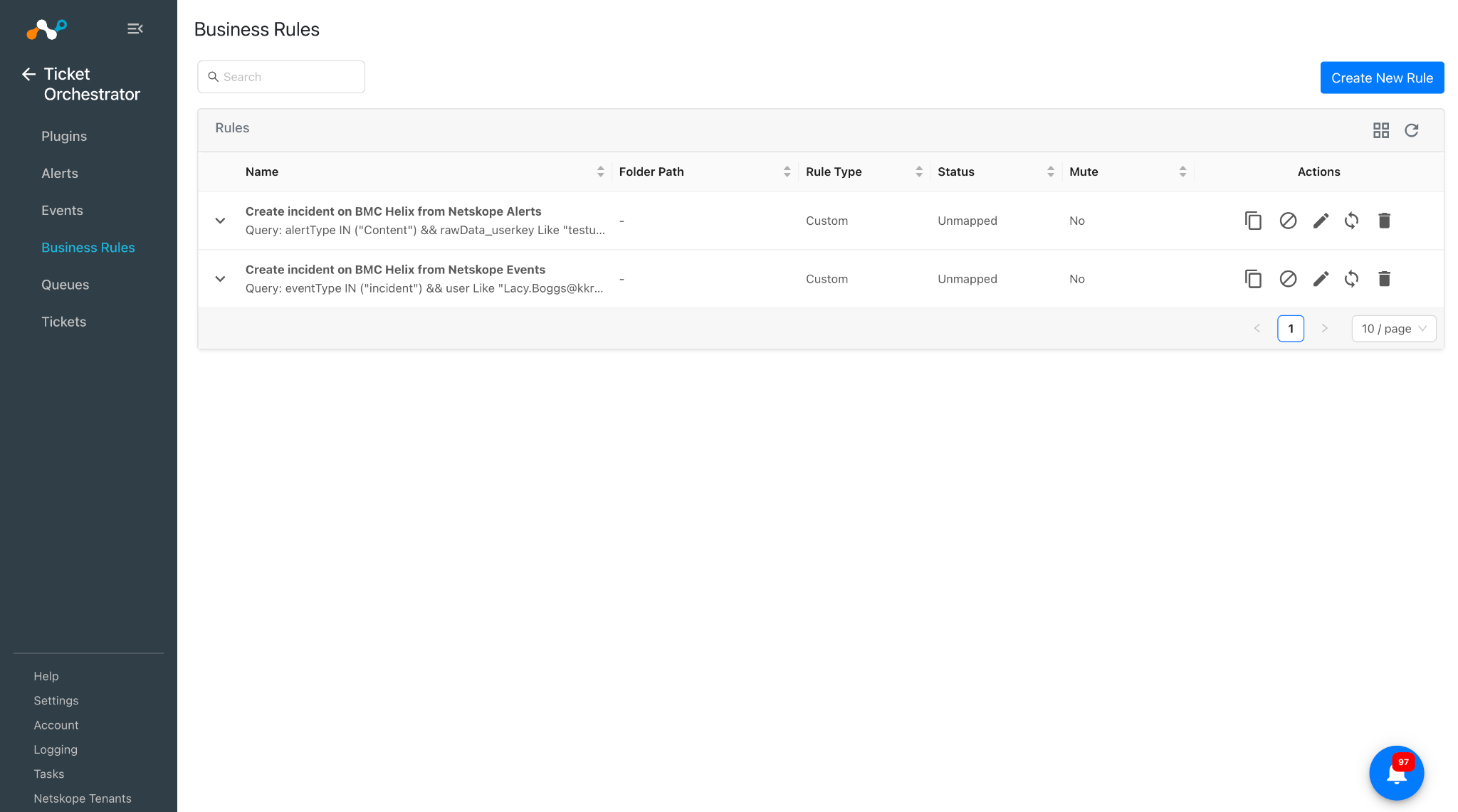Image resolution: width=1458 pixels, height=812 pixels.
Task: Open Events in the sidebar
Action: click(62, 210)
